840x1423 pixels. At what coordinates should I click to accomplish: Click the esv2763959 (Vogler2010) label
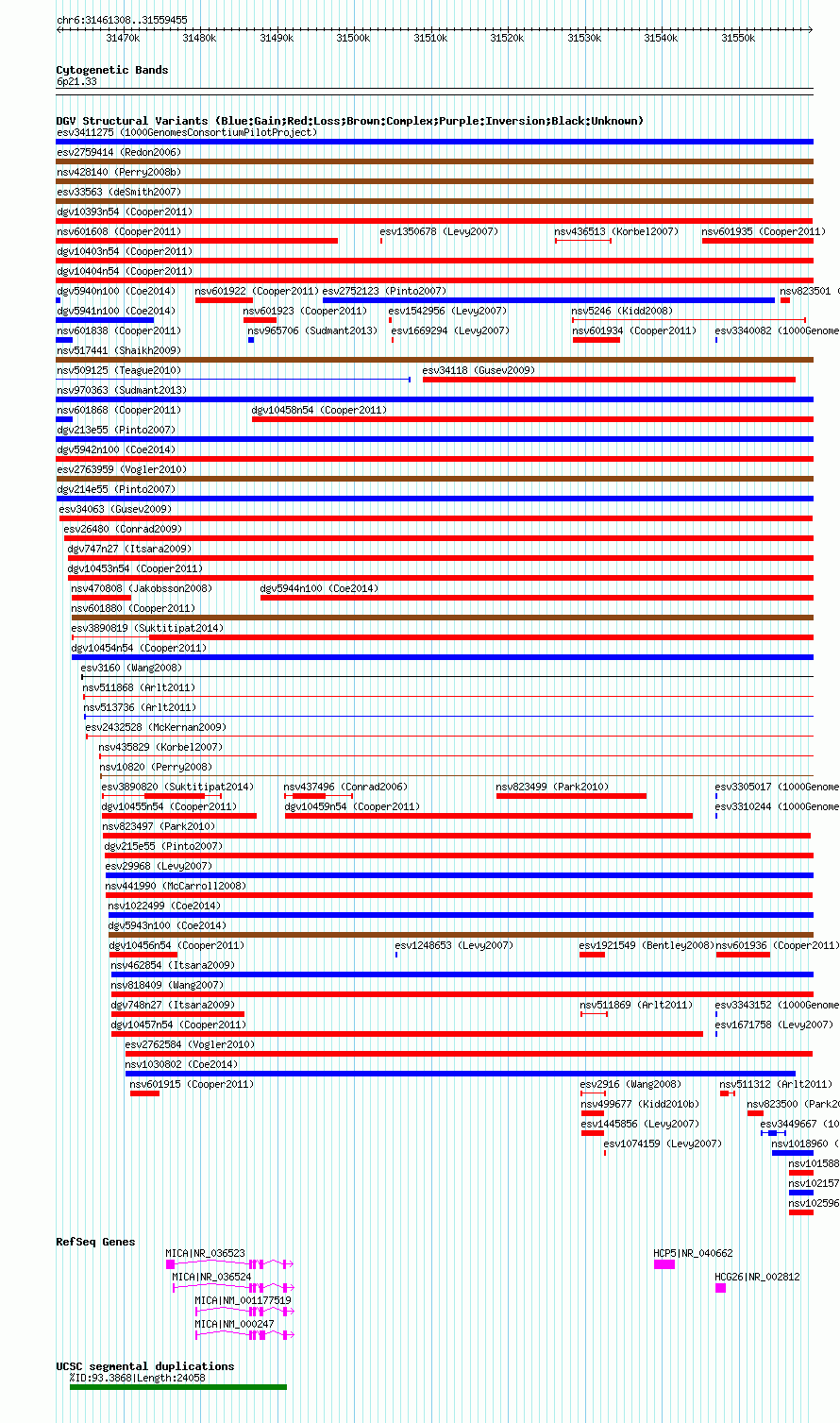click(122, 469)
